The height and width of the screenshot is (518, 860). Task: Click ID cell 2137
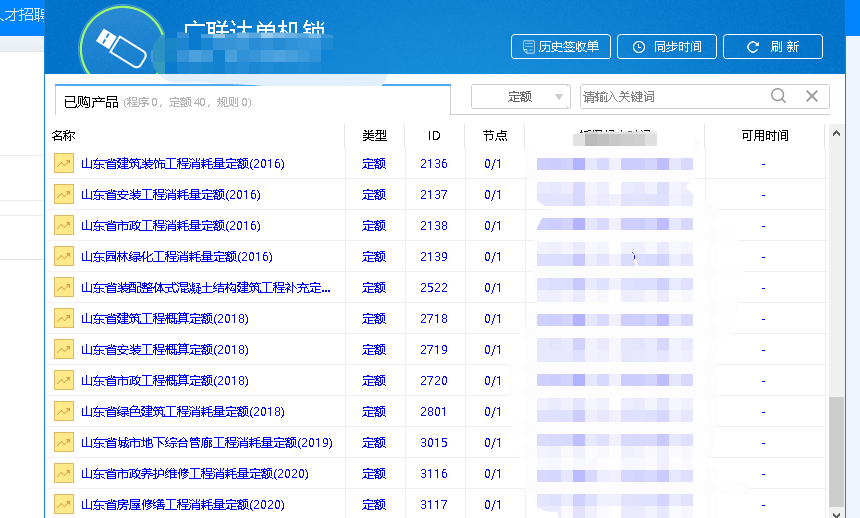coord(434,194)
